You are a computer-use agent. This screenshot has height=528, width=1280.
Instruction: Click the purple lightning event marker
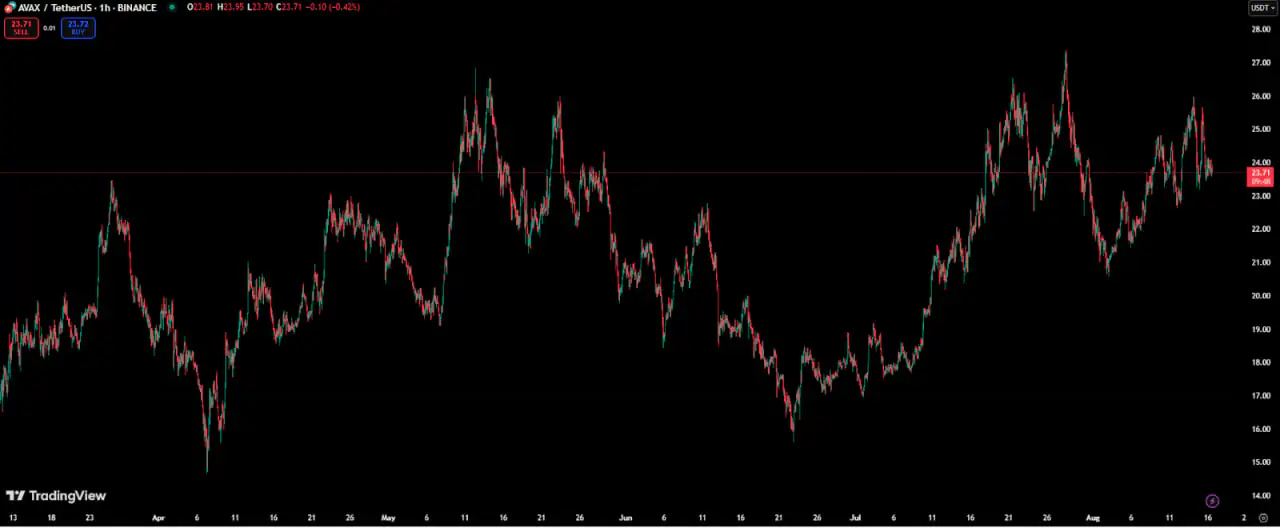point(1212,500)
